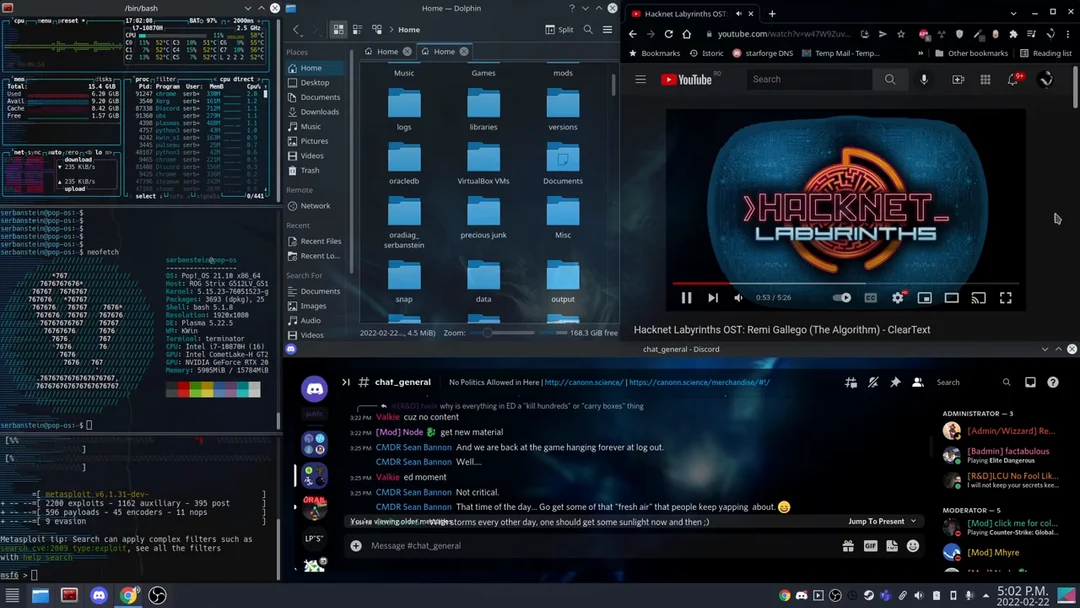Open pinned messages in Discord

click(x=895, y=382)
